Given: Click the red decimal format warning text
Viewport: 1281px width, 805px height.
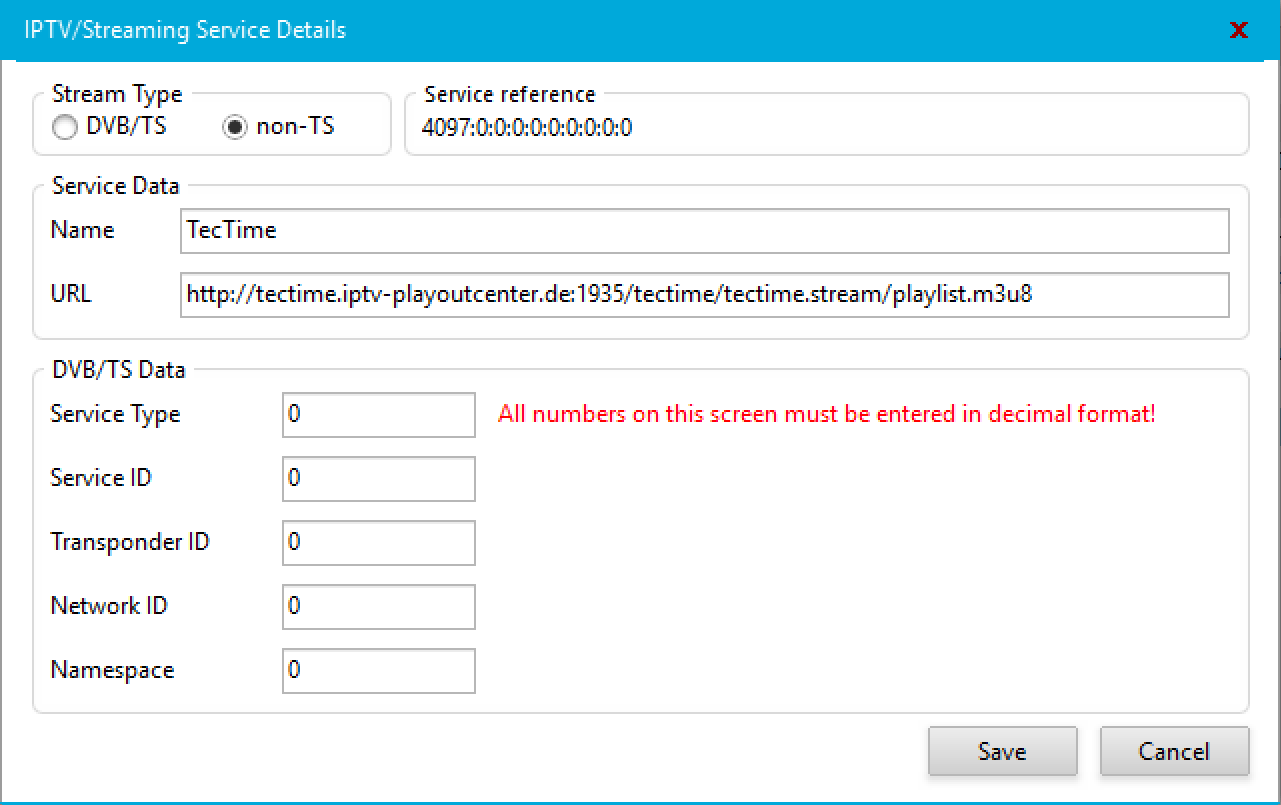Looking at the screenshot, I should (827, 414).
